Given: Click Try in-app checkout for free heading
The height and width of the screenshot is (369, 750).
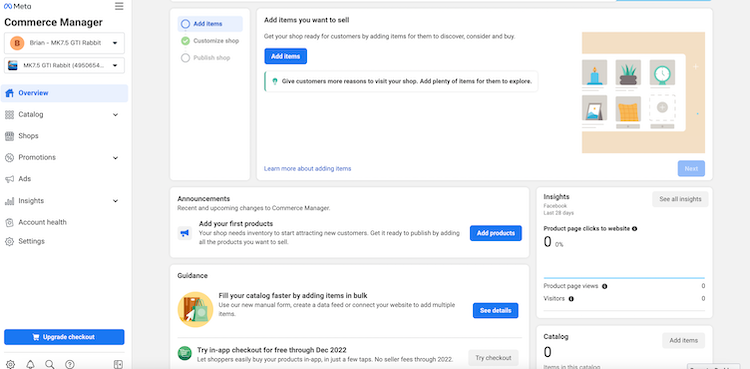Looking at the screenshot, I should coord(272,350).
